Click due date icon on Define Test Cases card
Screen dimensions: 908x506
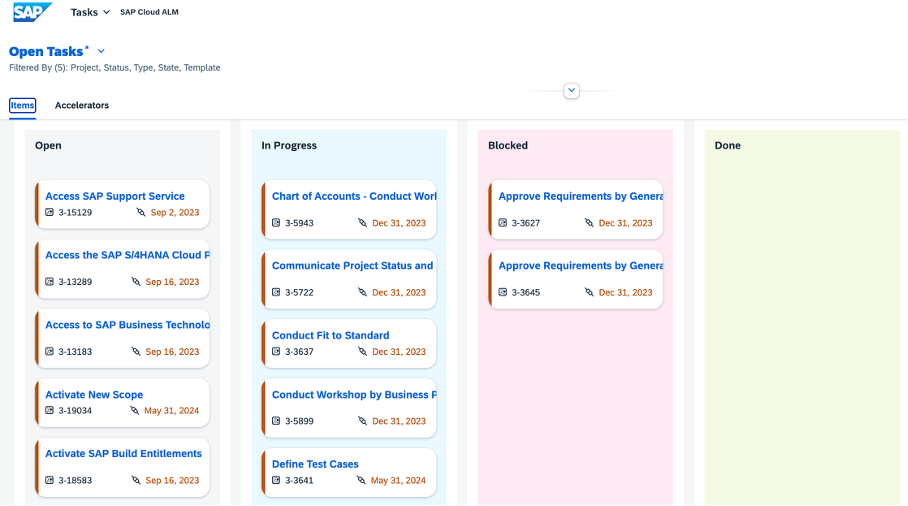coord(361,480)
